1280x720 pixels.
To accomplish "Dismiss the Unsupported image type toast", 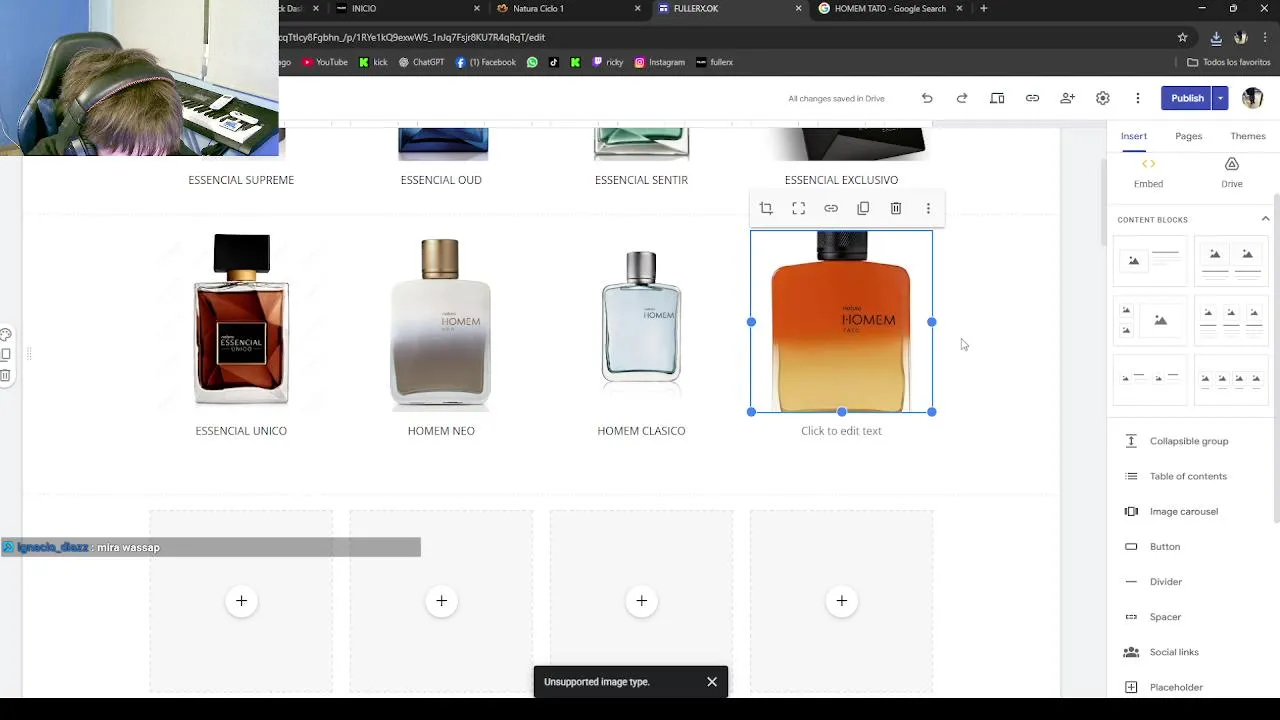I will 712,682.
